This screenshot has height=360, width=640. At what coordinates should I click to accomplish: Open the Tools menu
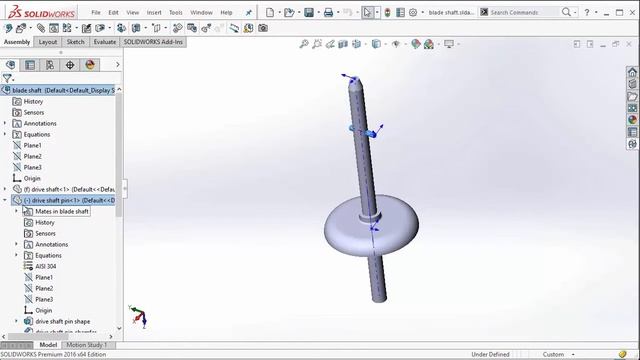(176, 13)
